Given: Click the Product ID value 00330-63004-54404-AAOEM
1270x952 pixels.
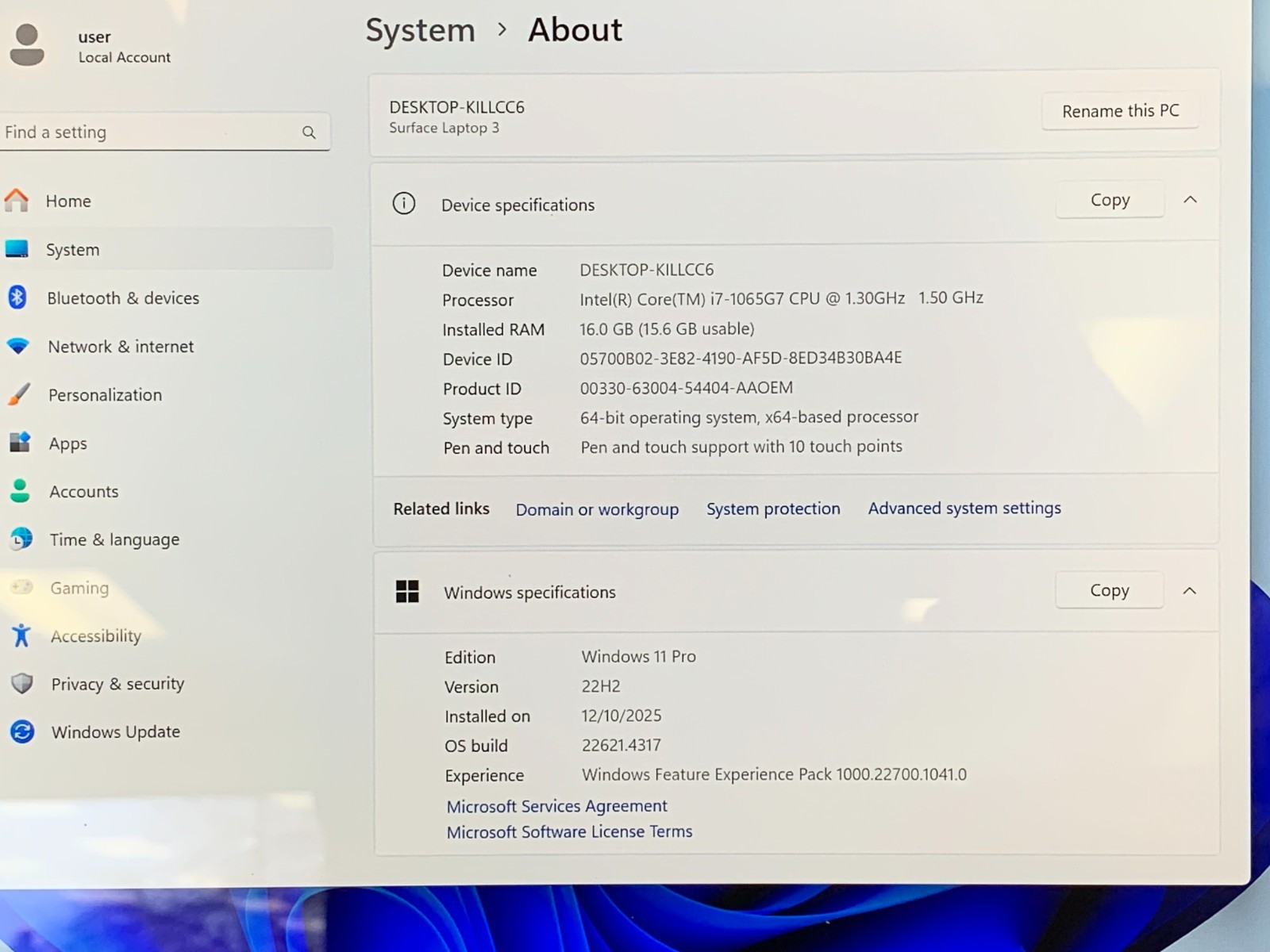Looking at the screenshot, I should (687, 388).
